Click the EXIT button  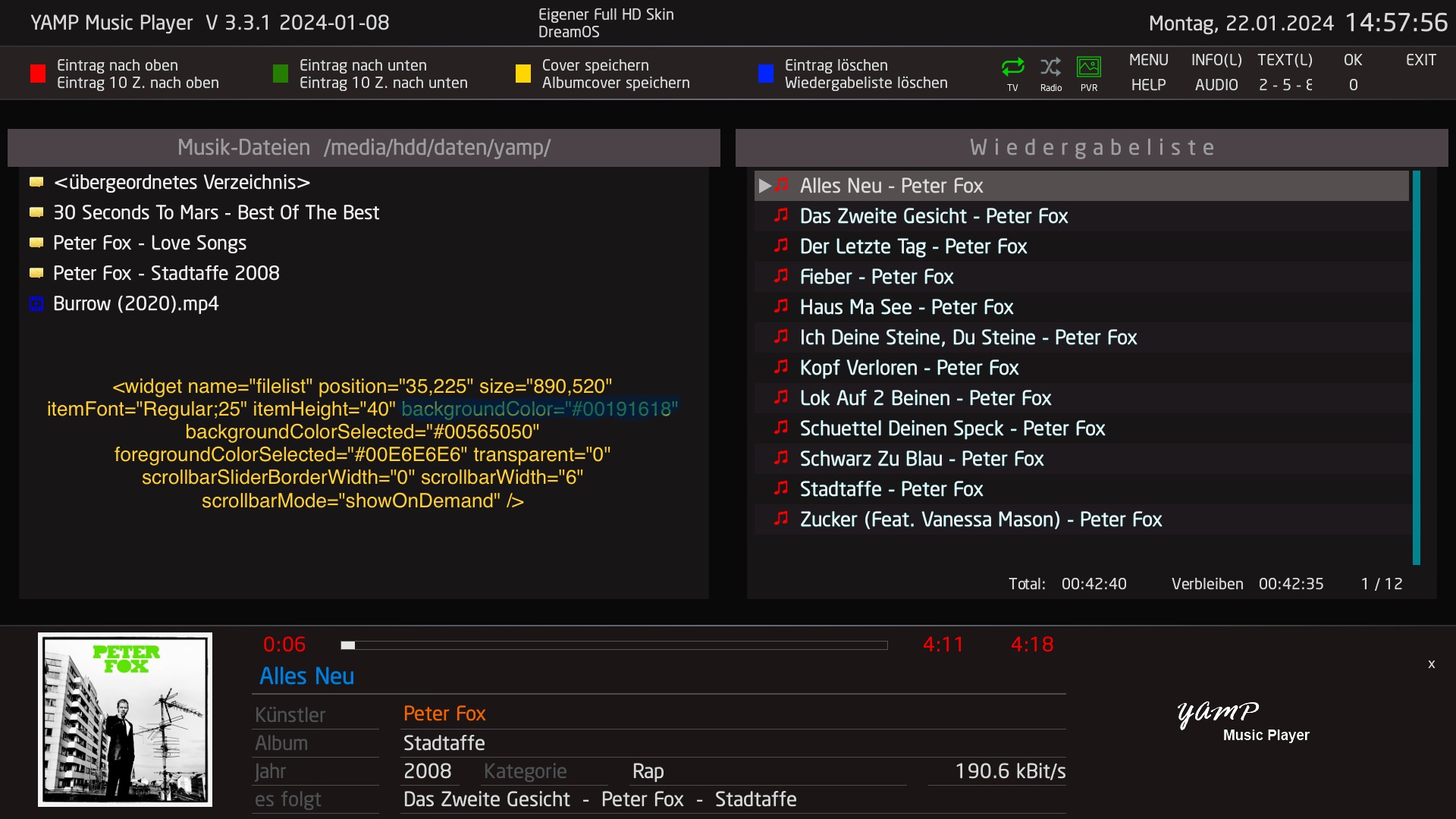(1420, 60)
